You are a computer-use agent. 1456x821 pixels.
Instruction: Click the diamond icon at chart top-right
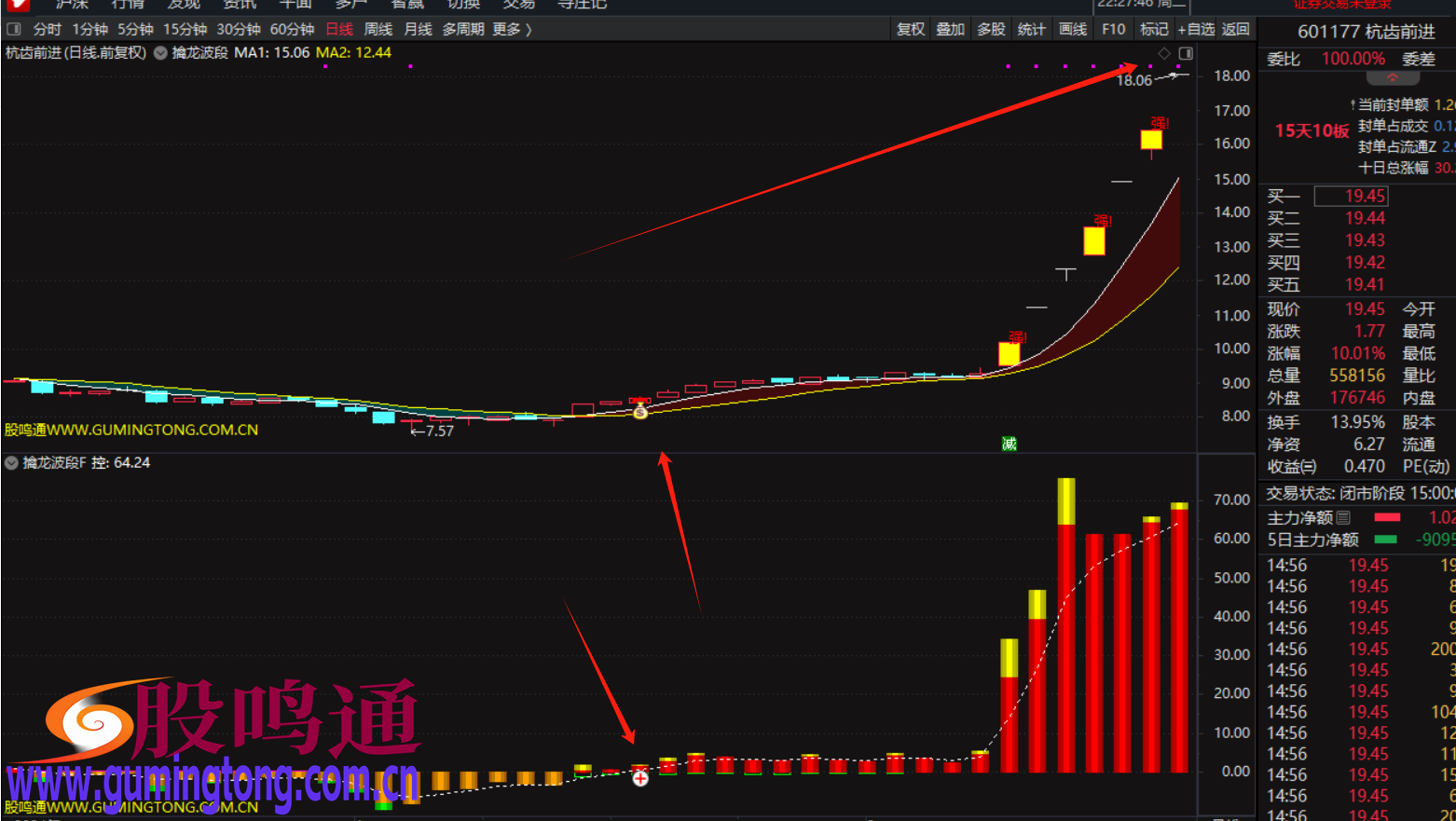1163,53
